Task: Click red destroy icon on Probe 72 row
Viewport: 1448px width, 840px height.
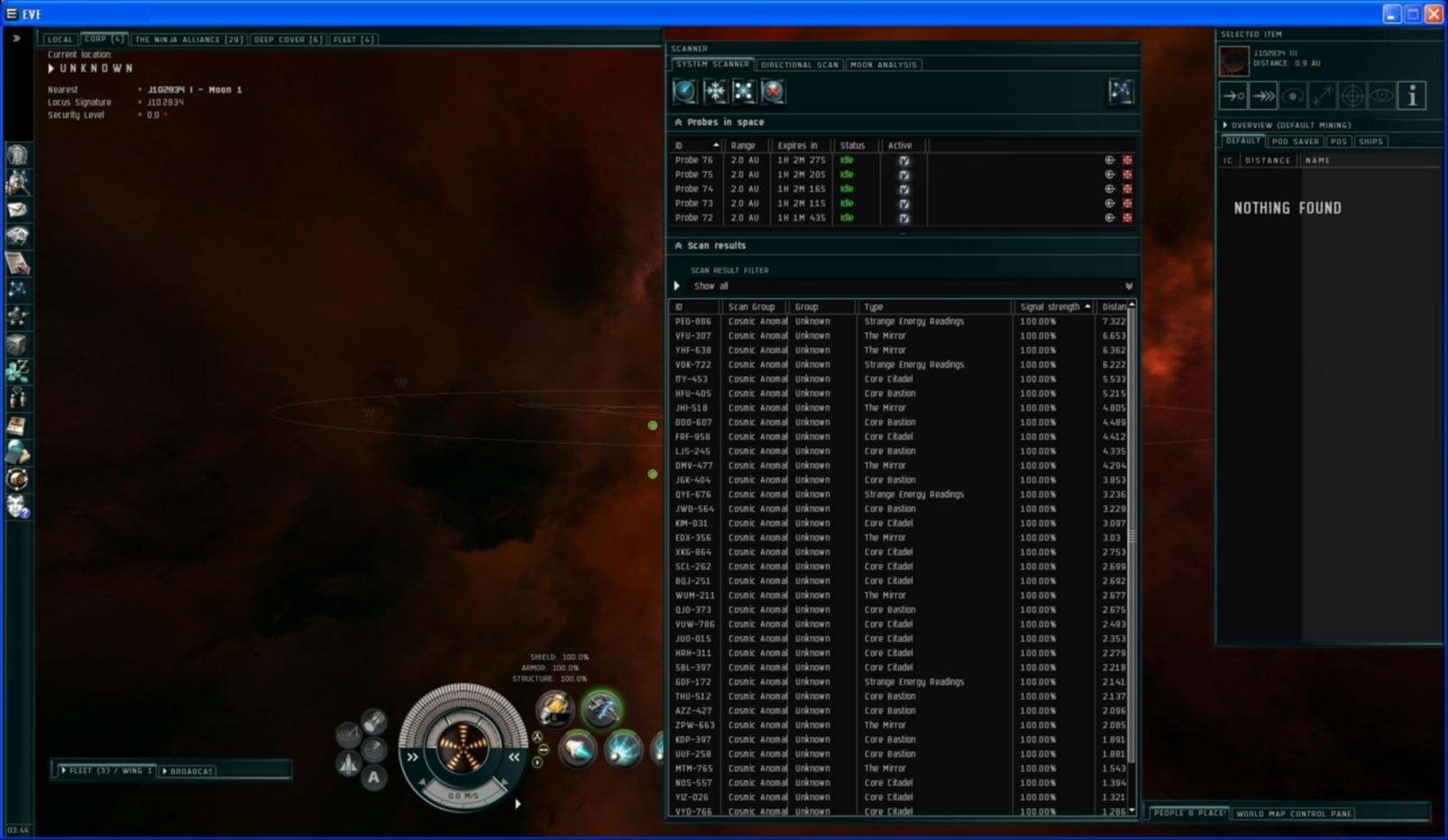Action: point(1127,218)
